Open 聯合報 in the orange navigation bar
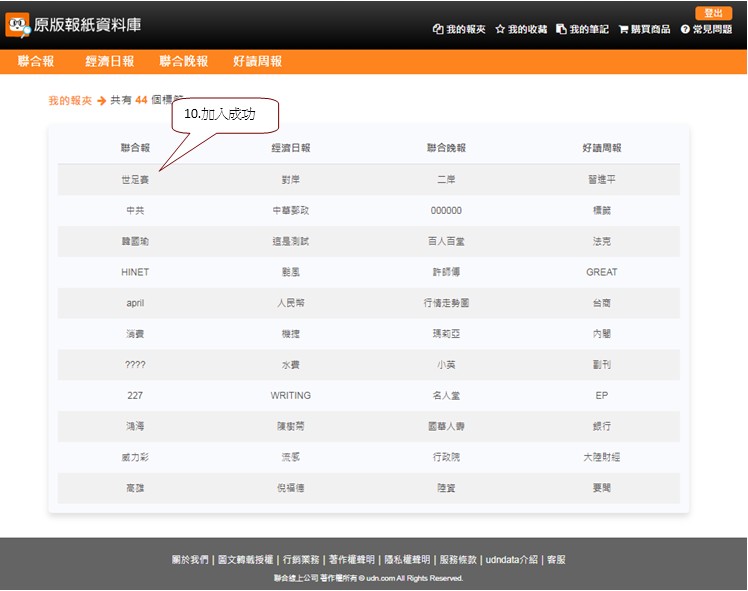Image resolution: width=748 pixels, height=591 pixels. 36,61
